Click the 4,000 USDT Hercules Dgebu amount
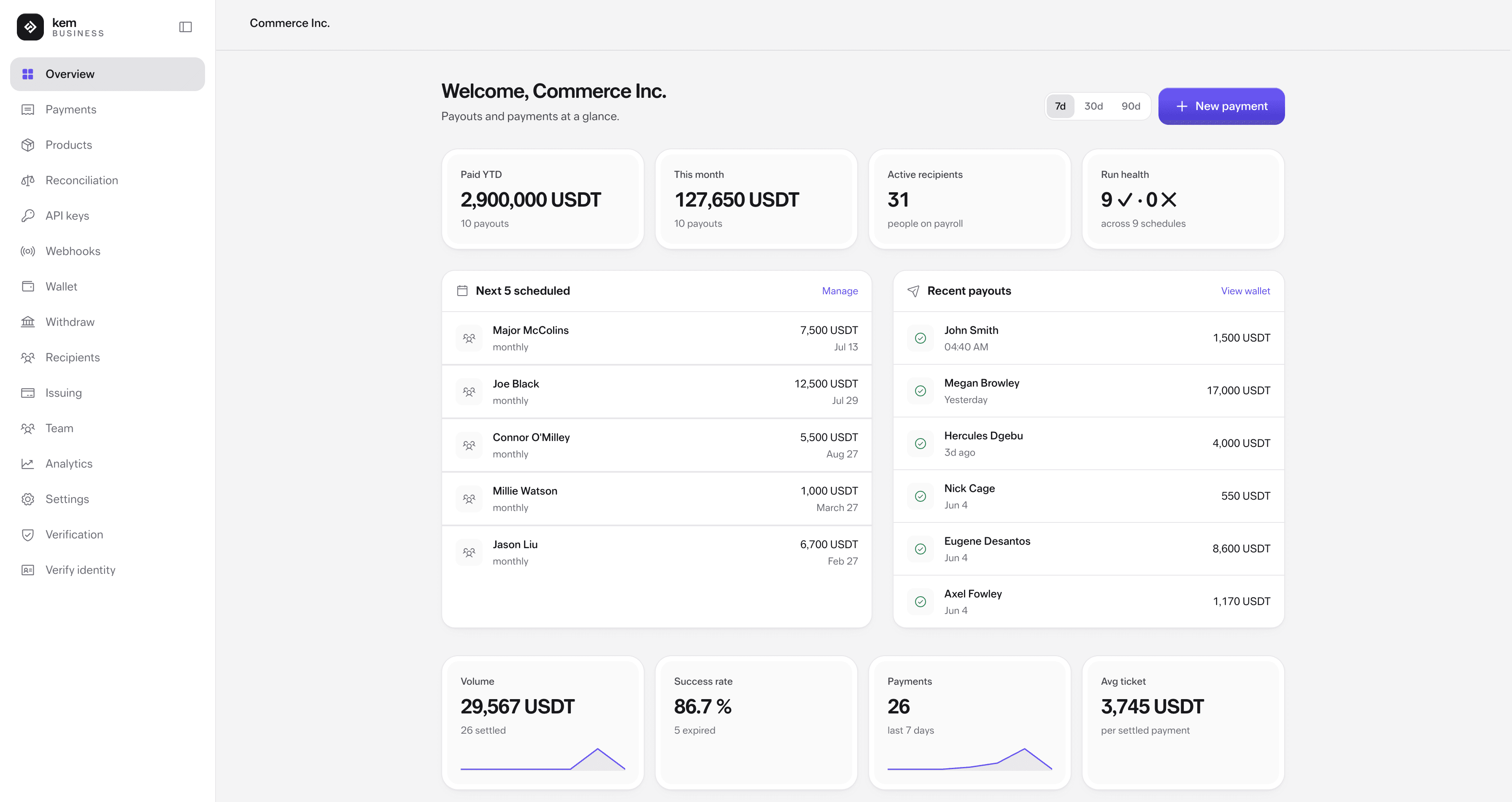The image size is (1512, 802). click(1241, 444)
